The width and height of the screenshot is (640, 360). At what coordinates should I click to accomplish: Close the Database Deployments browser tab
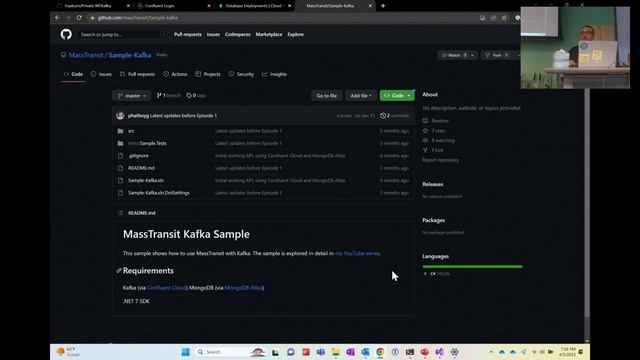(x=290, y=6)
